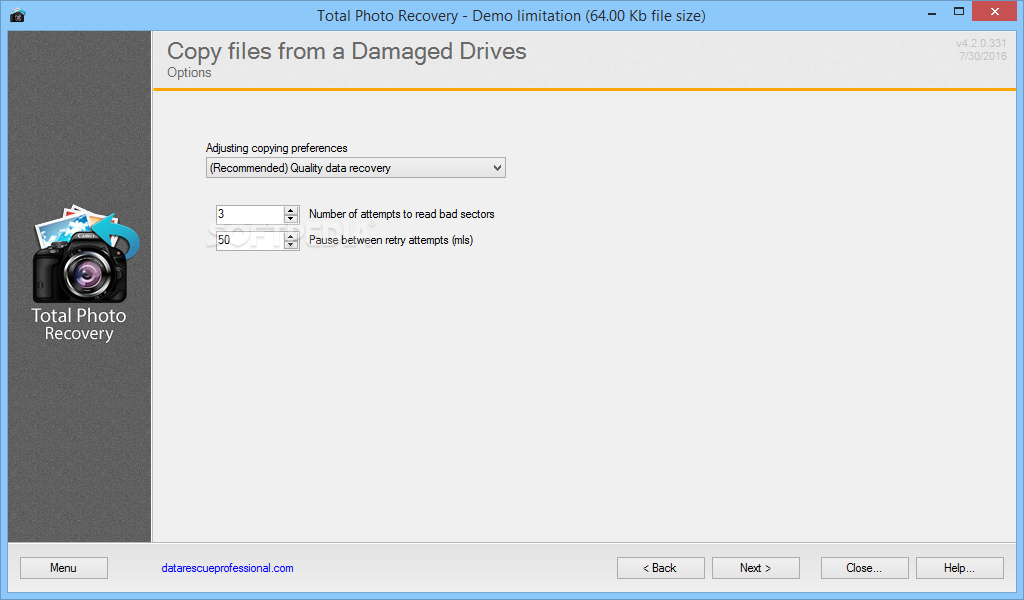Click the build date 7/30/2016

983,56
